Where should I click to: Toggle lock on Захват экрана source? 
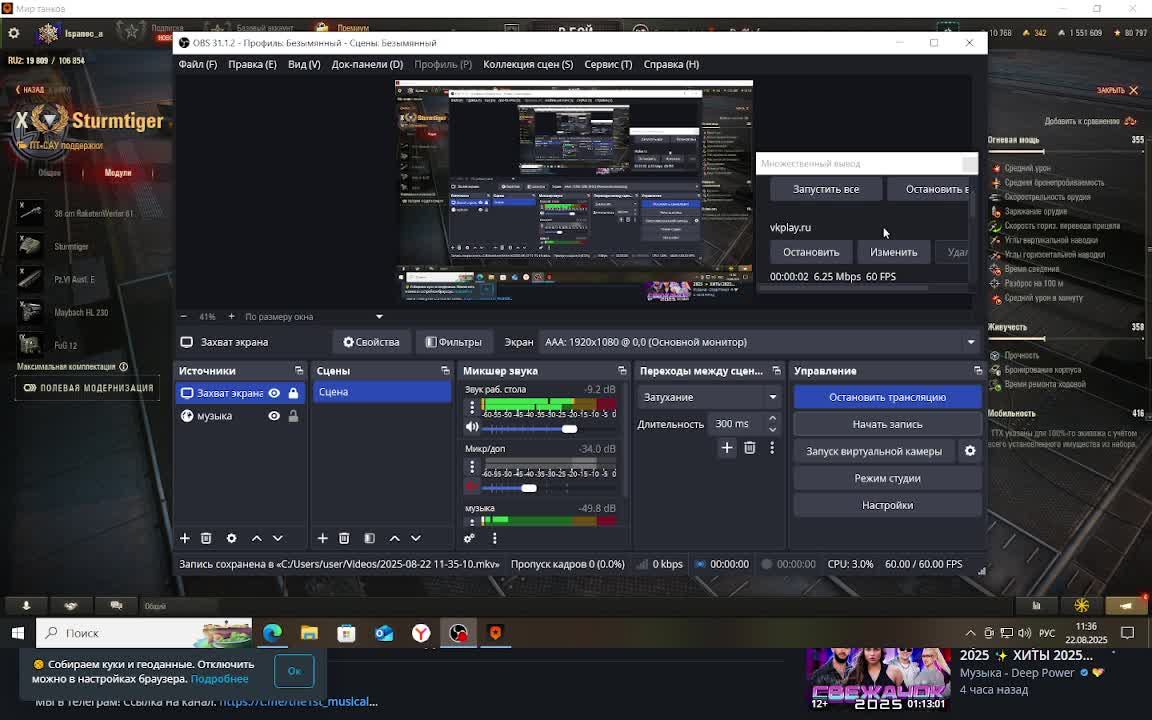coord(293,393)
